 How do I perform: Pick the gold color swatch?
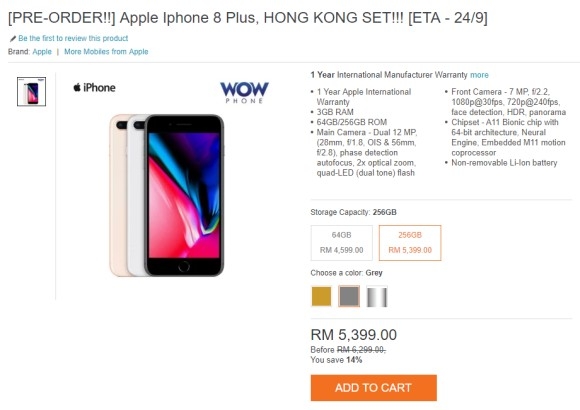[321, 296]
